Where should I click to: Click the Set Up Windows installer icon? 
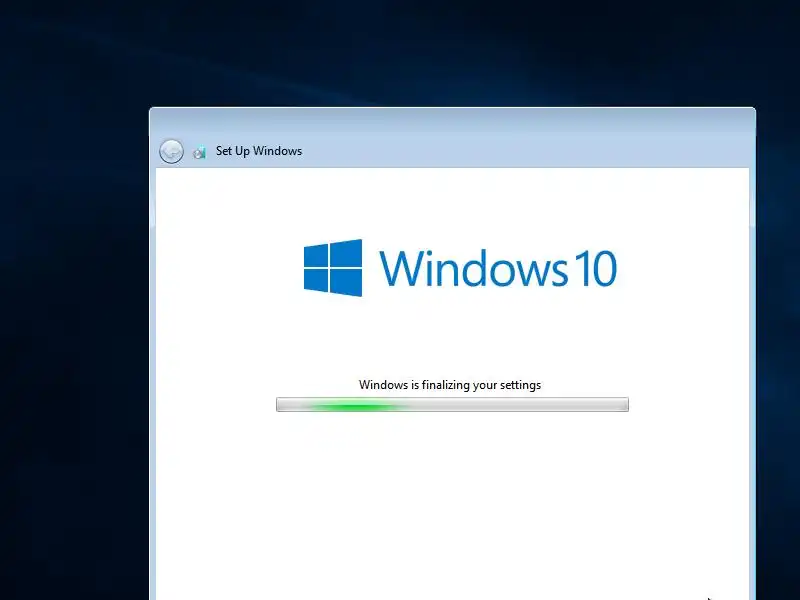tap(199, 152)
